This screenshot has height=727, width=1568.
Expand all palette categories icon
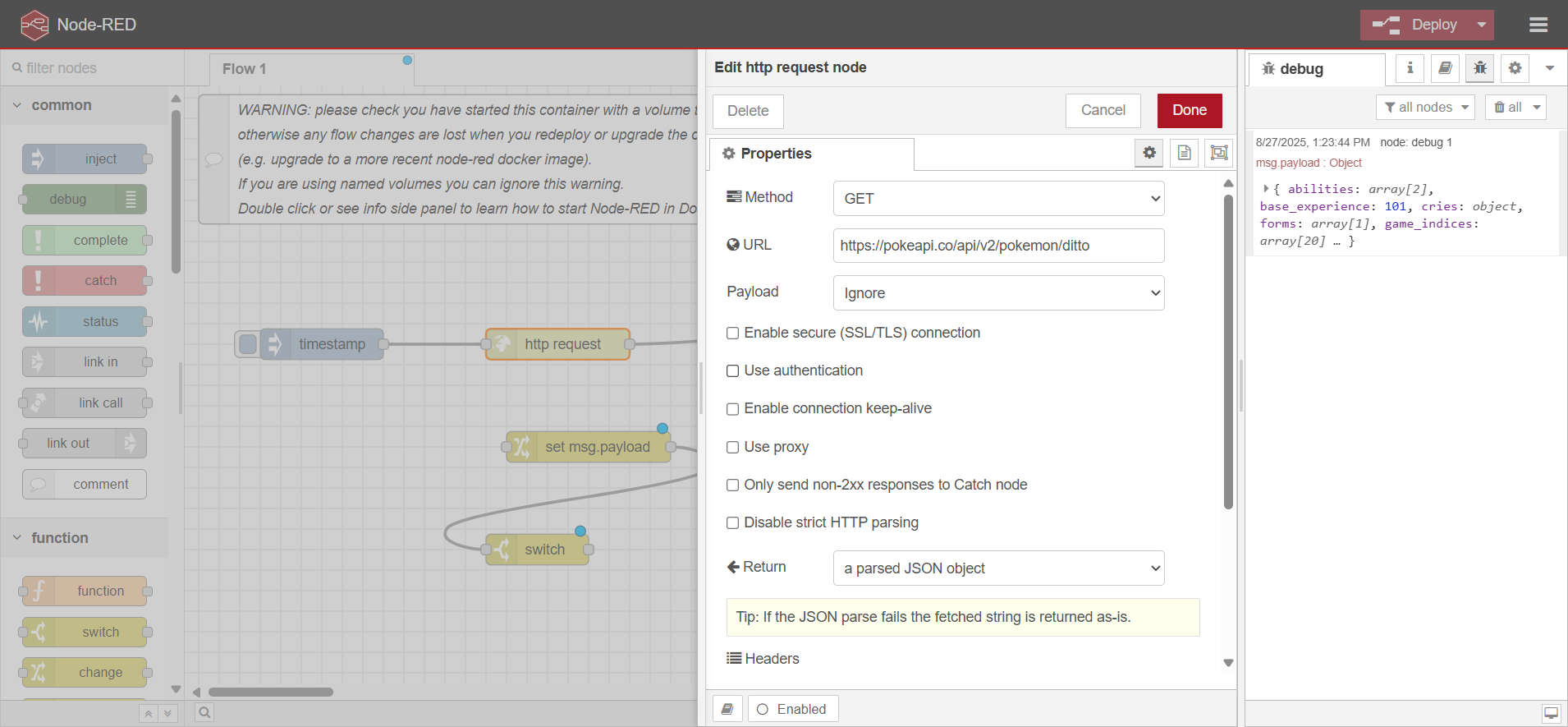[167, 713]
